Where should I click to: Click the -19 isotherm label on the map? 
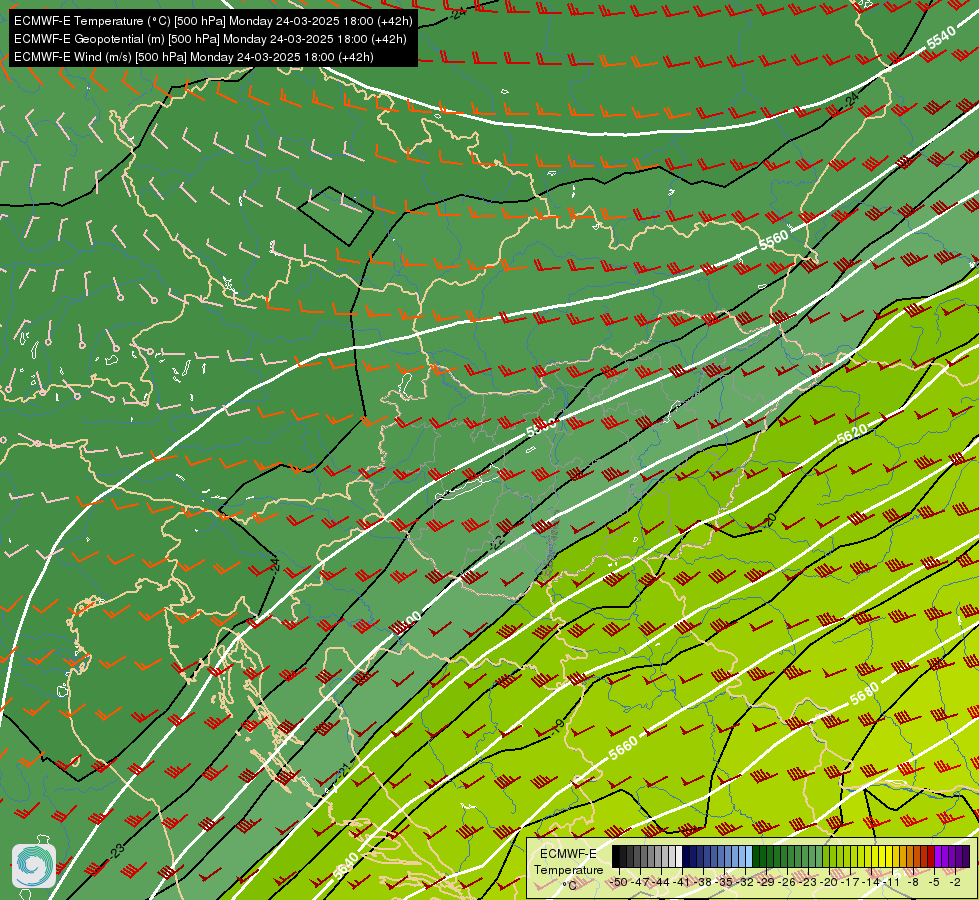[558, 725]
